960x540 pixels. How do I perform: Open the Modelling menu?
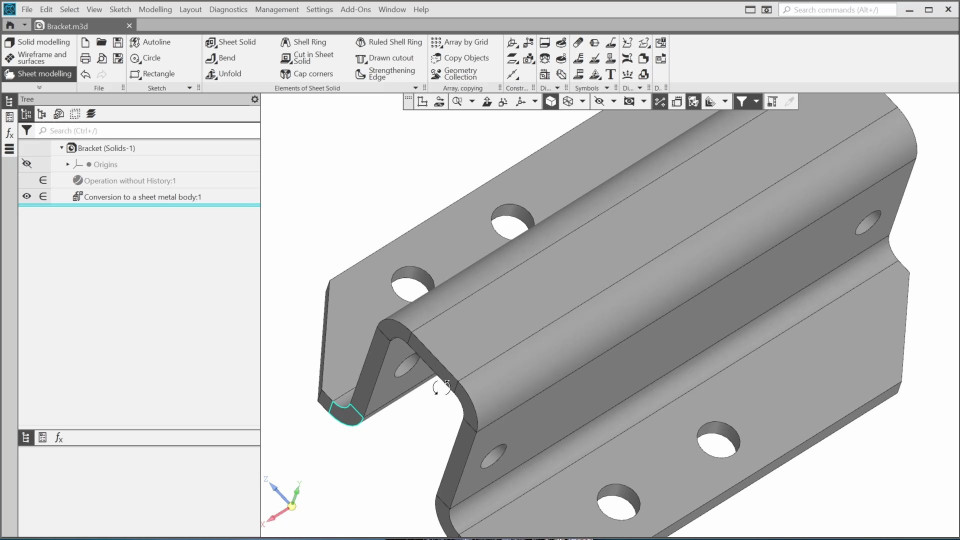(x=155, y=9)
